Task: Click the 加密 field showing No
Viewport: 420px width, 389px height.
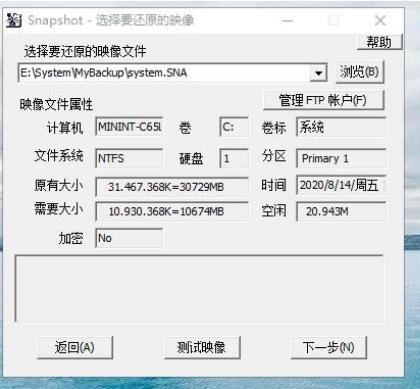Action: [129, 238]
